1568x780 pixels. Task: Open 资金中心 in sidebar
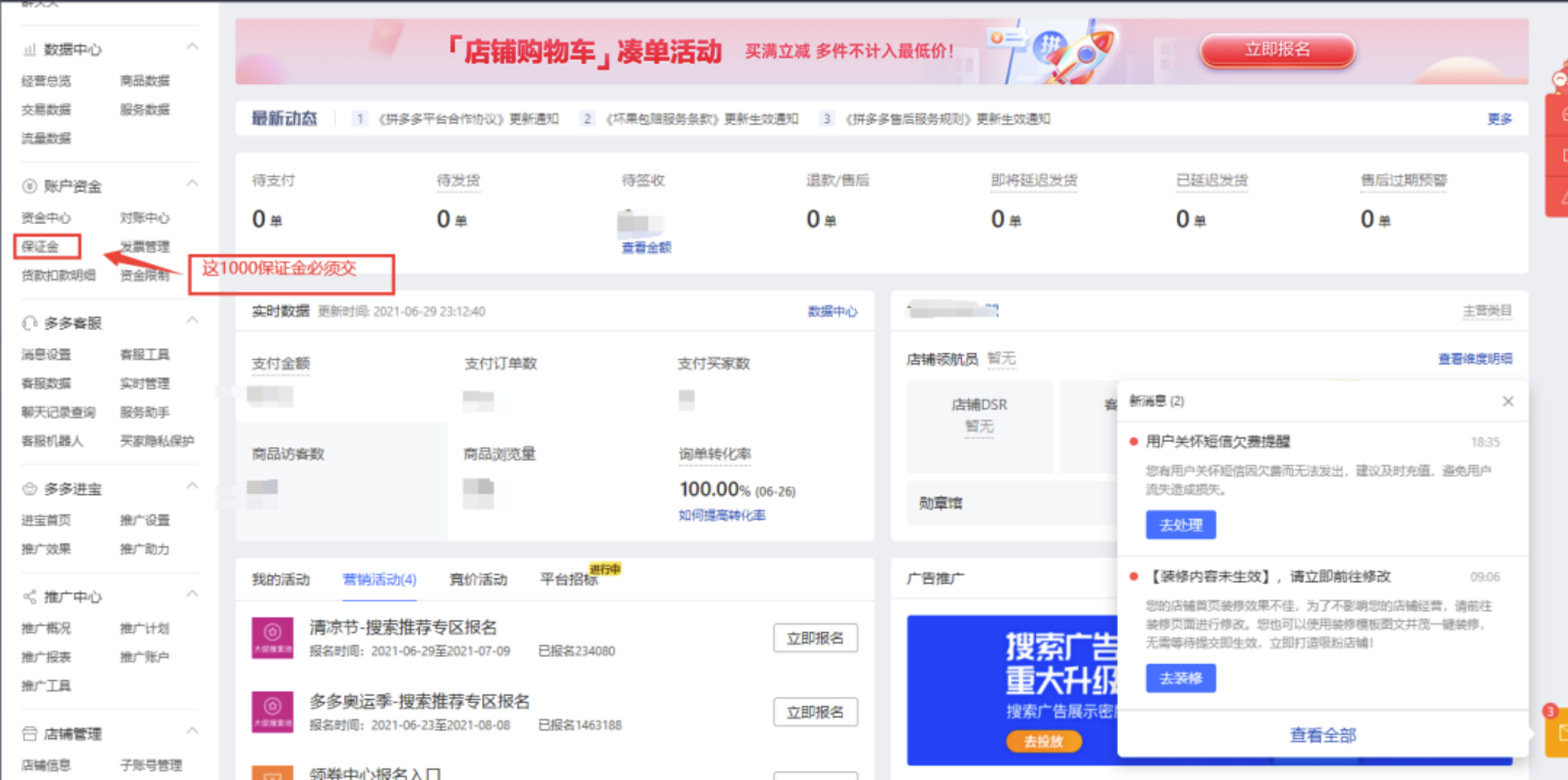(46, 217)
